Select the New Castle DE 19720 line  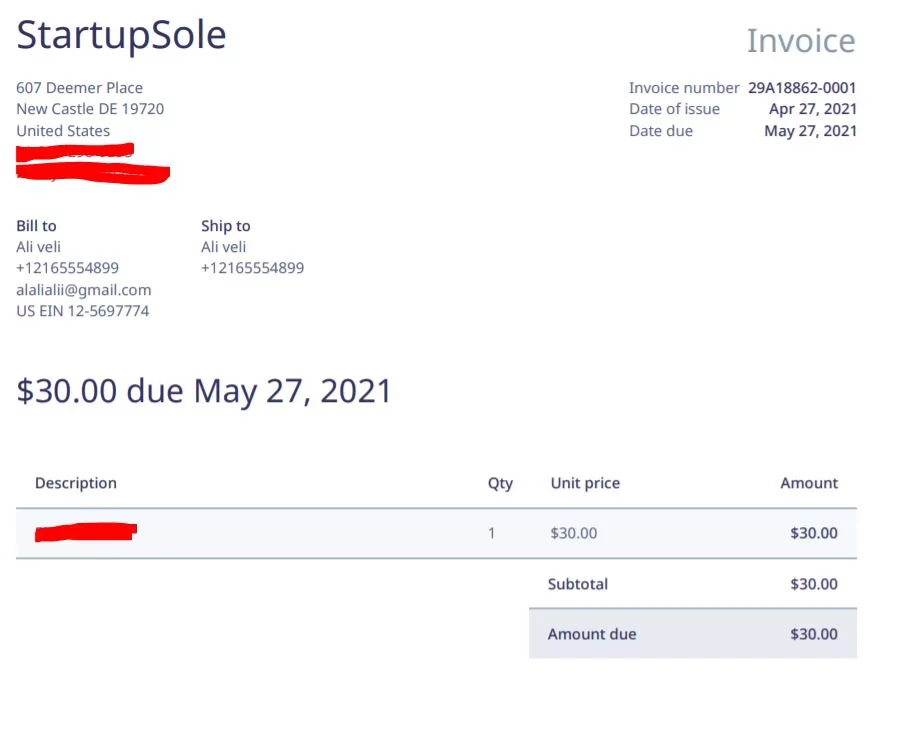(x=90, y=109)
